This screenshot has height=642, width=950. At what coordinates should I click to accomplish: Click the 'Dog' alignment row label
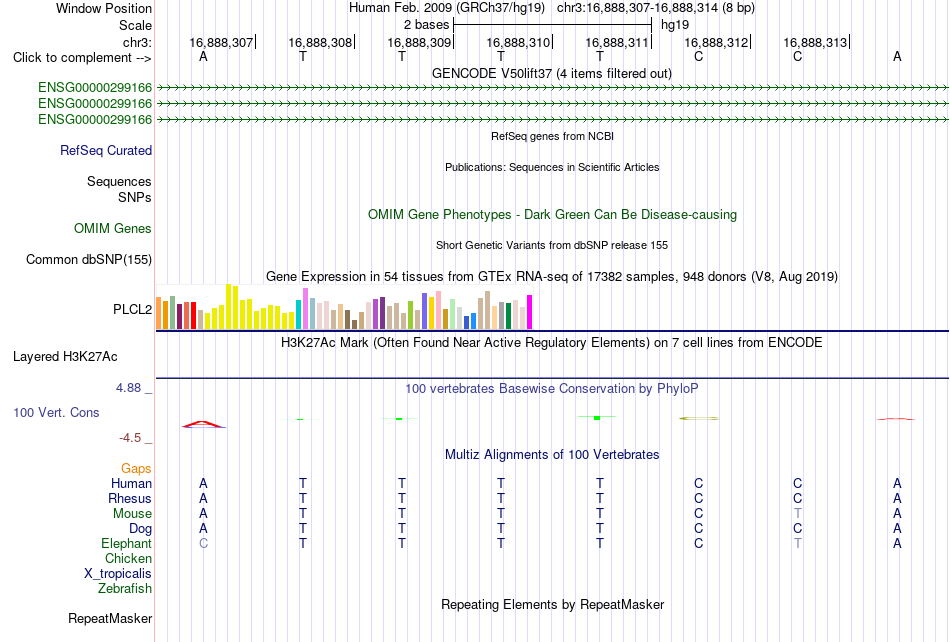point(141,529)
